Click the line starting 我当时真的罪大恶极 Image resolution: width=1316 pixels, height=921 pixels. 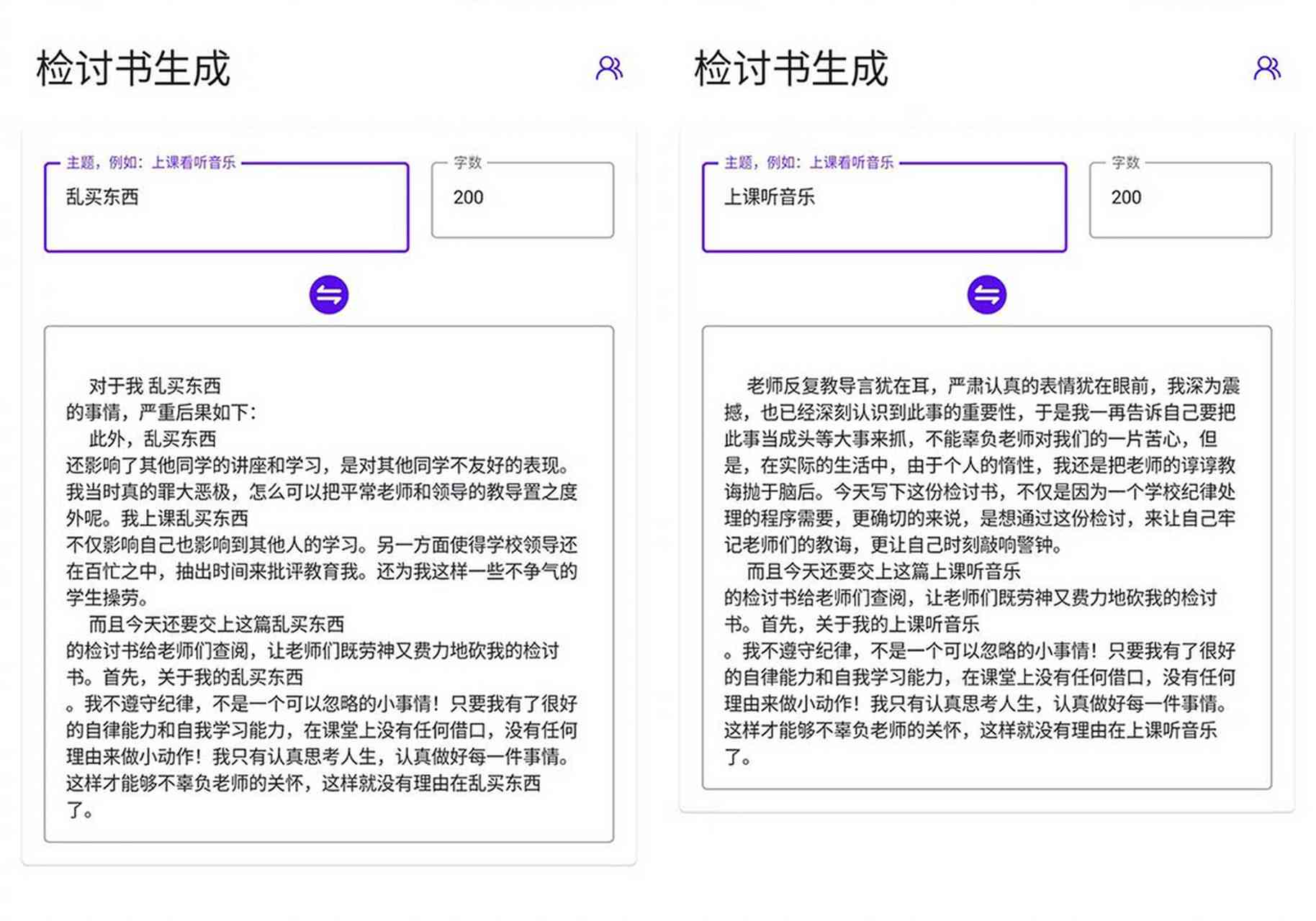tap(322, 492)
